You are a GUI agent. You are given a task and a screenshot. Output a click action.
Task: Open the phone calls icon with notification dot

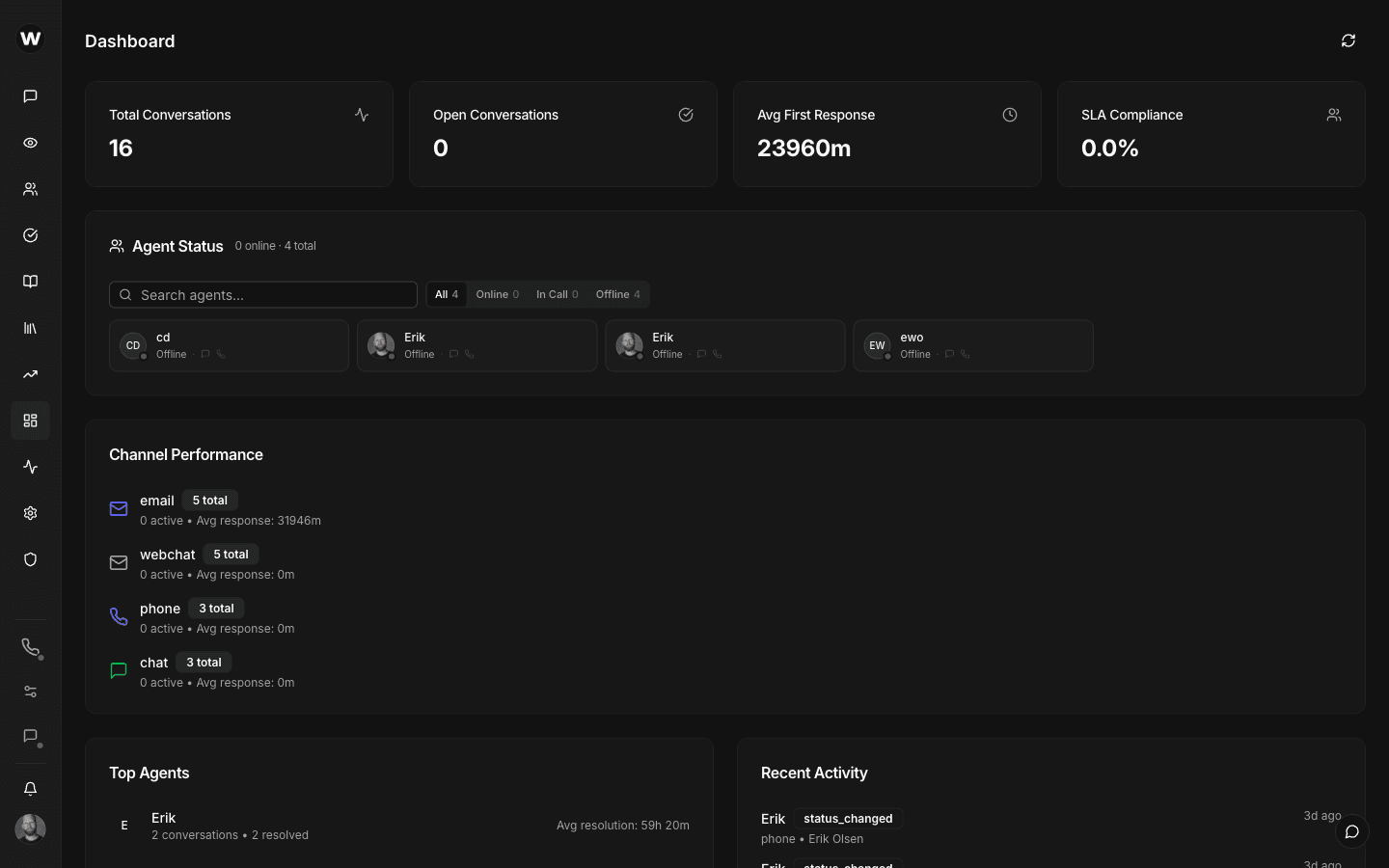(30, 648)
